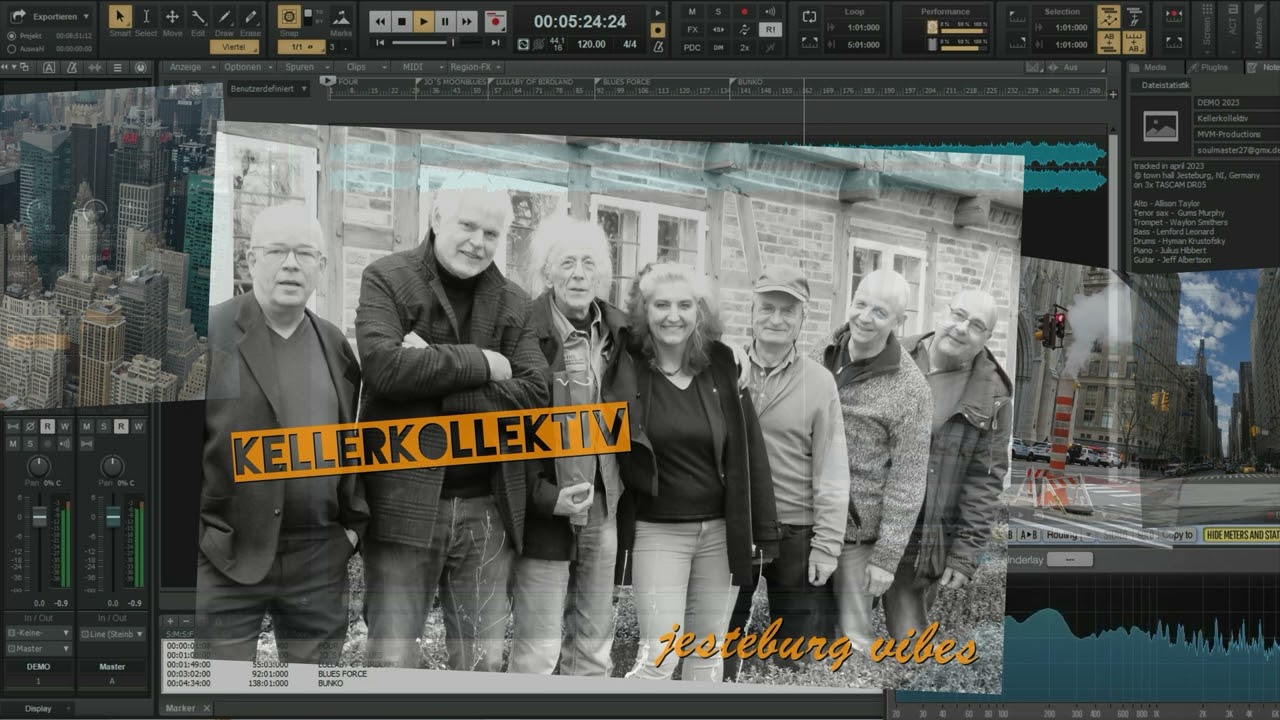Image resolution: width=1280 pixels, height=720 pixels.
Task: Activate the Move tool
Action: point(172,17)
